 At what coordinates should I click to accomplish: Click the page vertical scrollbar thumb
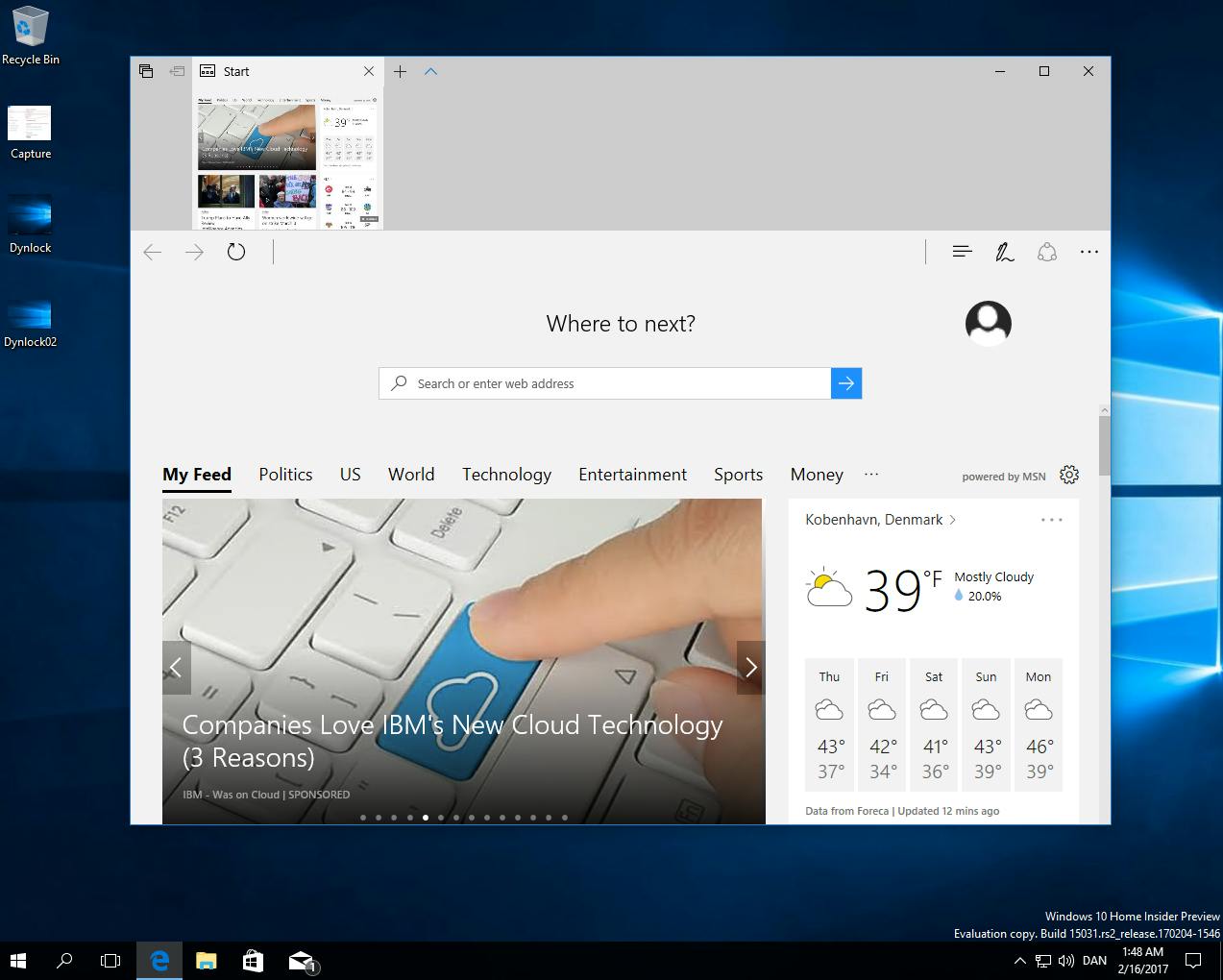coord(1104,445)
